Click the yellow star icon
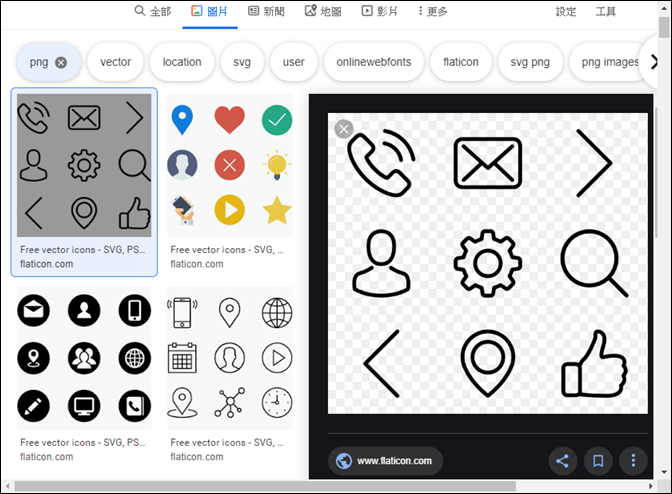The width and height of the screenshot is (672, 494). click(277, 210)
